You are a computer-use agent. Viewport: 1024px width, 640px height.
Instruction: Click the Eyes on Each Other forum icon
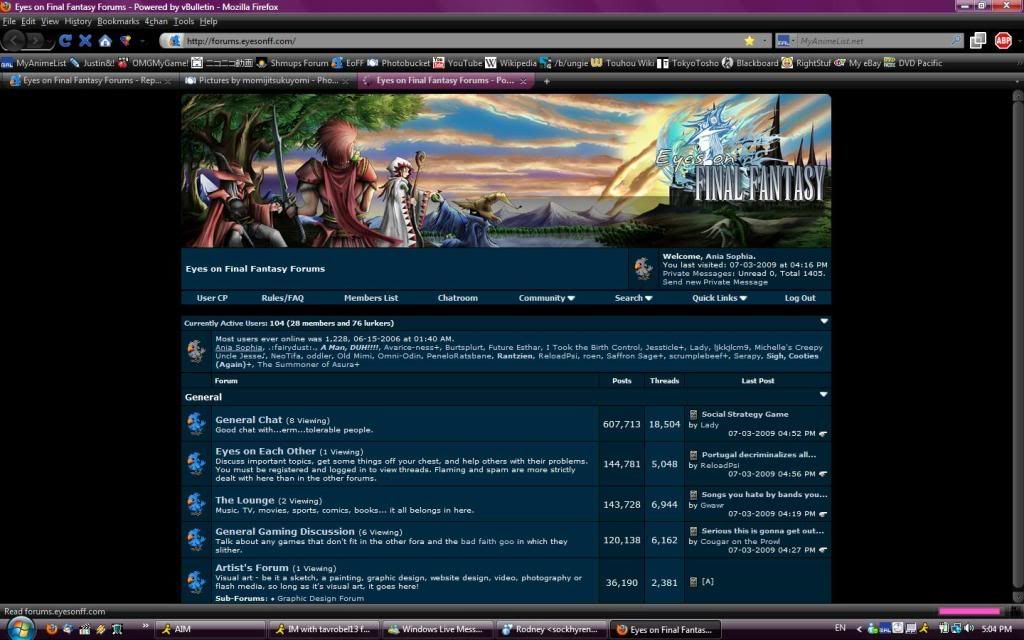[x=196, y=464]
